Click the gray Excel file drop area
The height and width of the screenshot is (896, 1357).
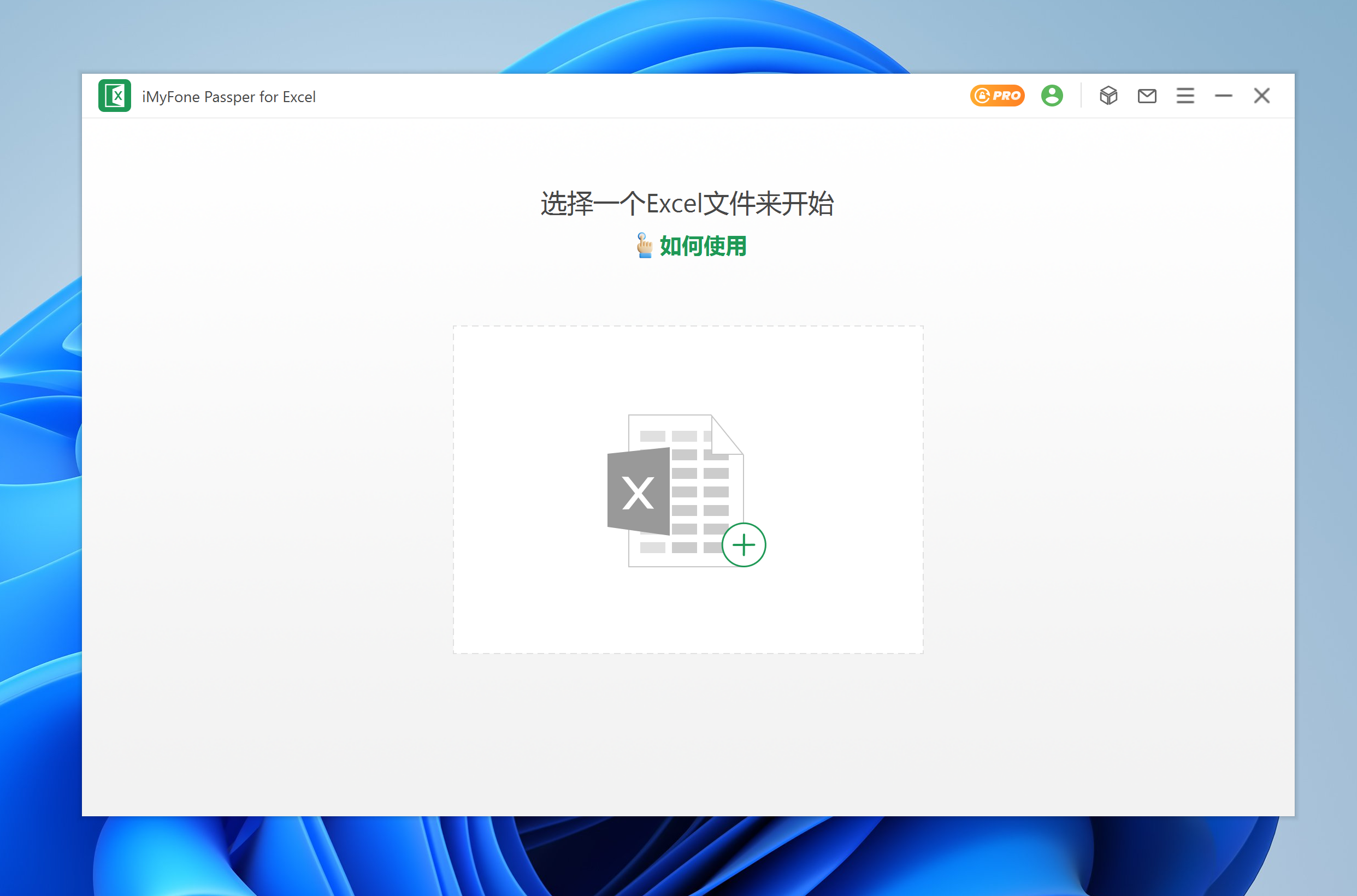688,490
